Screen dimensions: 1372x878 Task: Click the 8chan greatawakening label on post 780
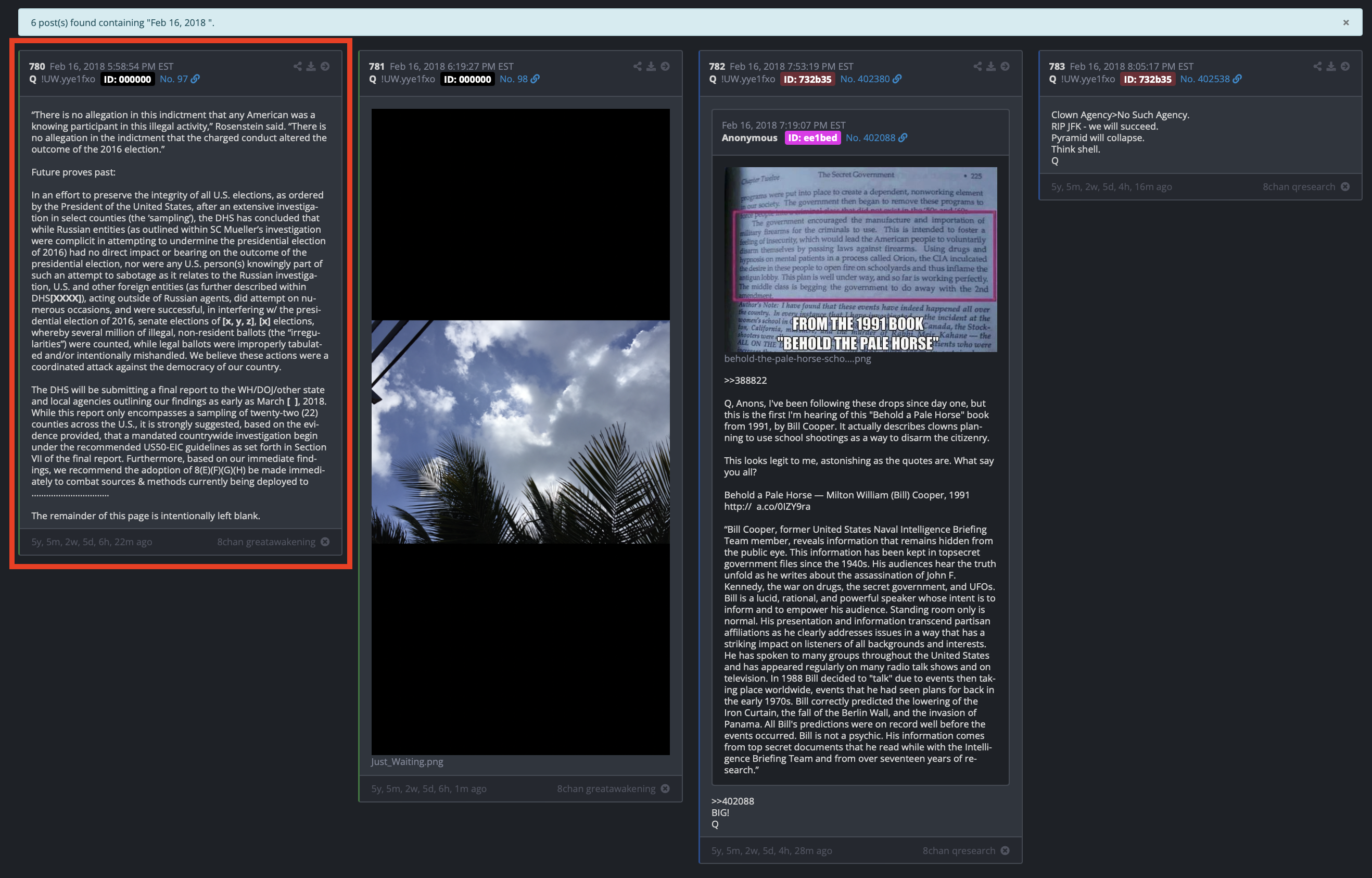point(266,542)
